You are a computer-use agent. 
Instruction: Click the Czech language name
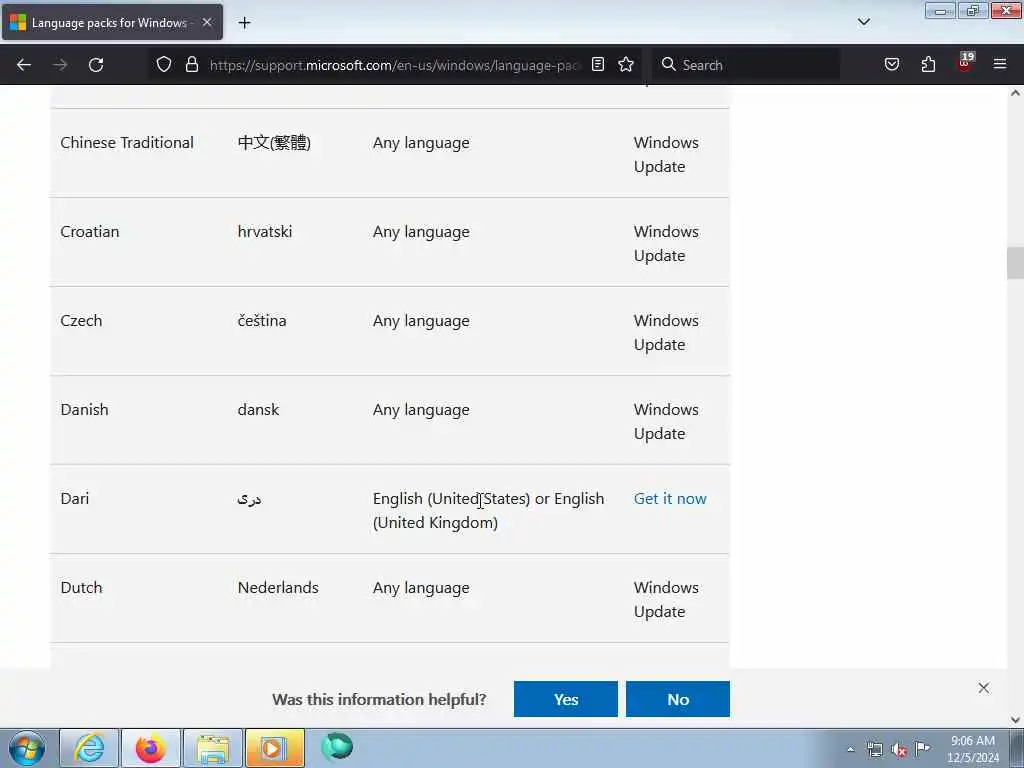click(81, 320)
